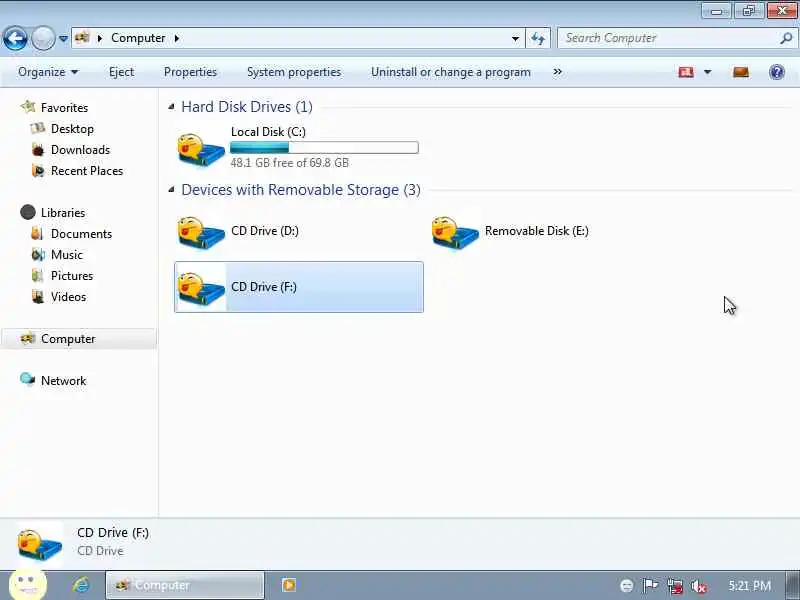Click the CD Drive (F:) label in list
This screenshot has height=600, width=800.
(x=264, y=287)
